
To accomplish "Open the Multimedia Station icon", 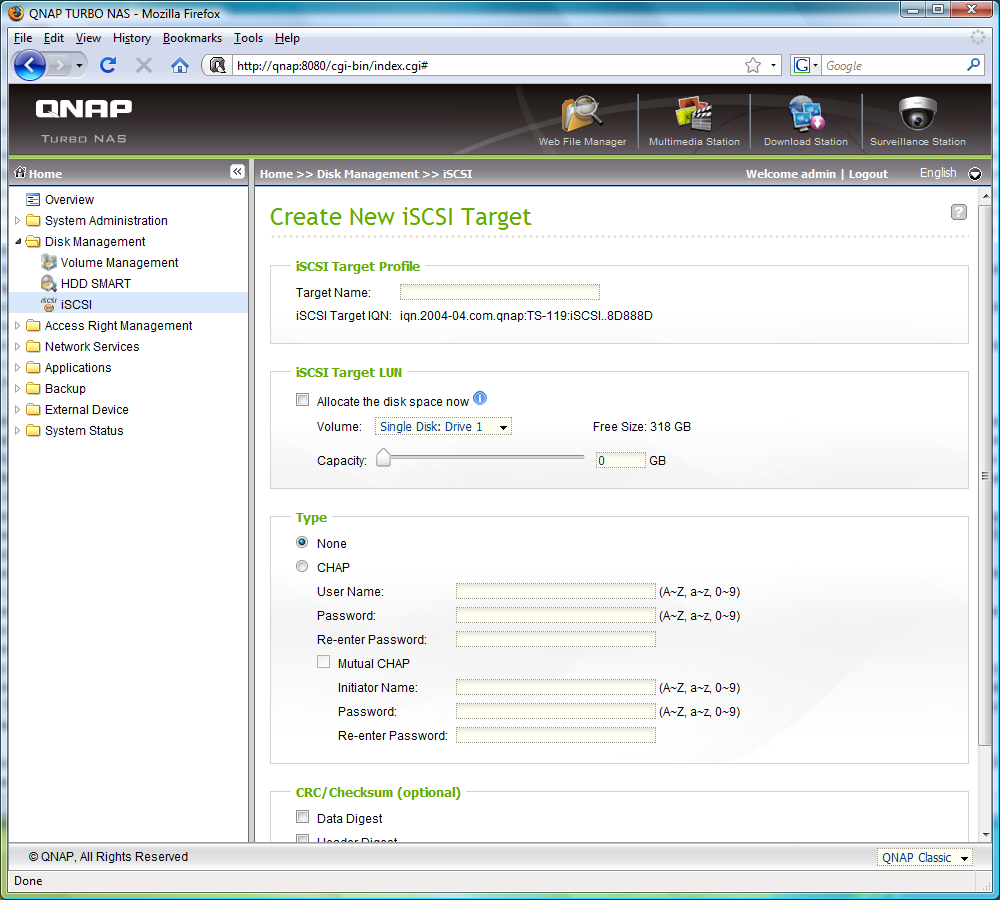I will click(694, 115).
